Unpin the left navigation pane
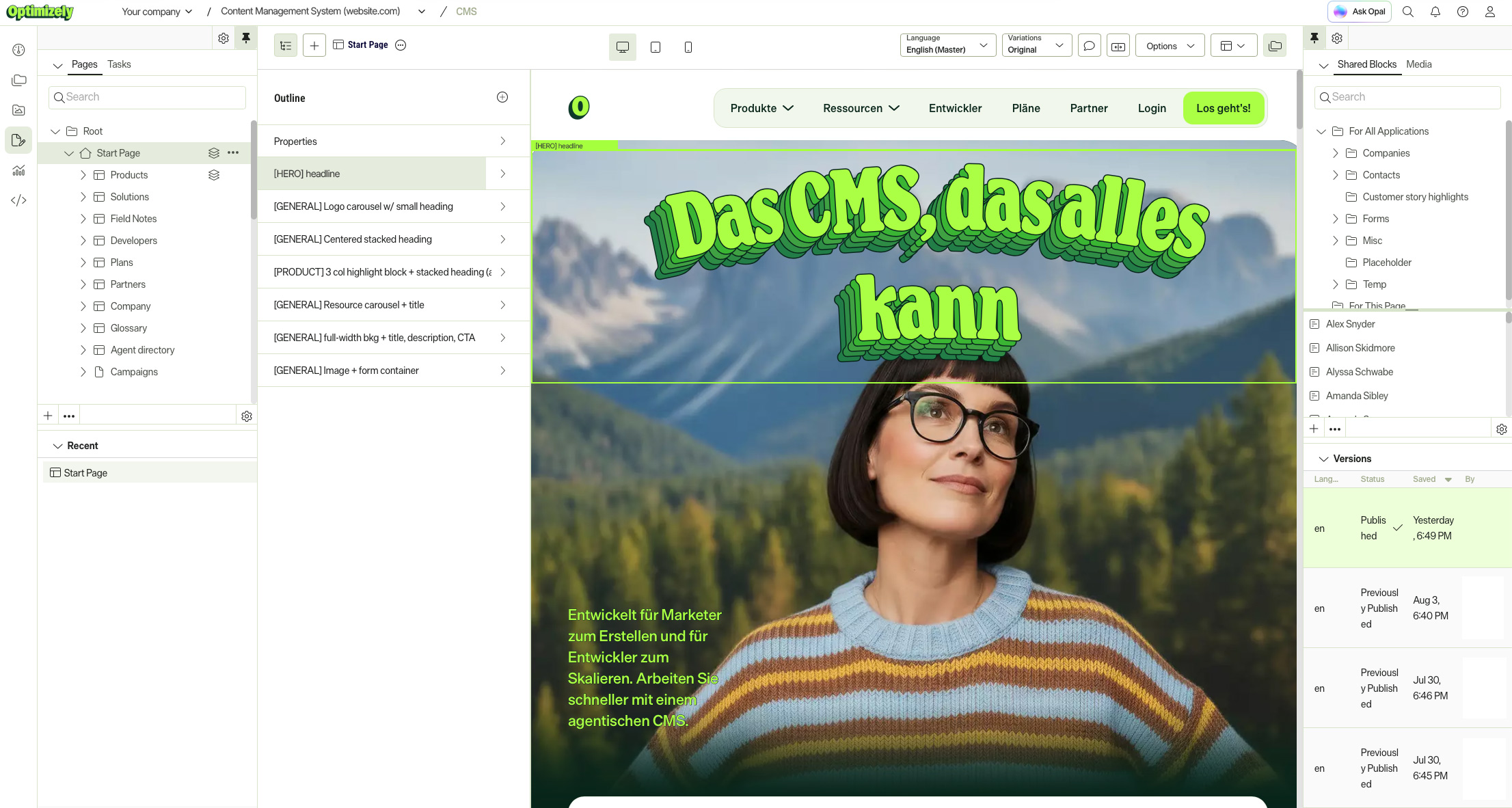1512x808 pixels. click(246, 38)
